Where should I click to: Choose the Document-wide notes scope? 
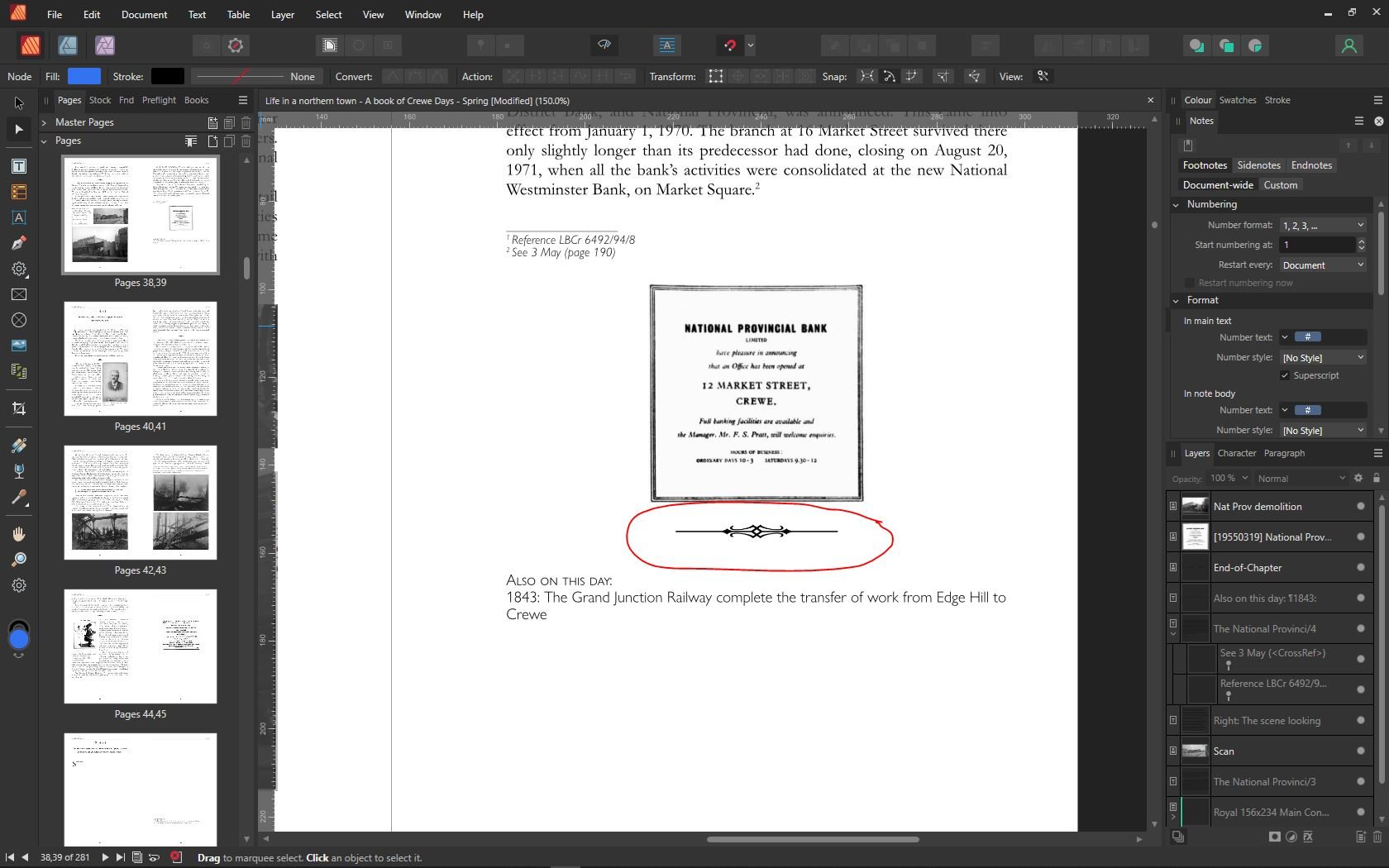(x=1218, y=185)
